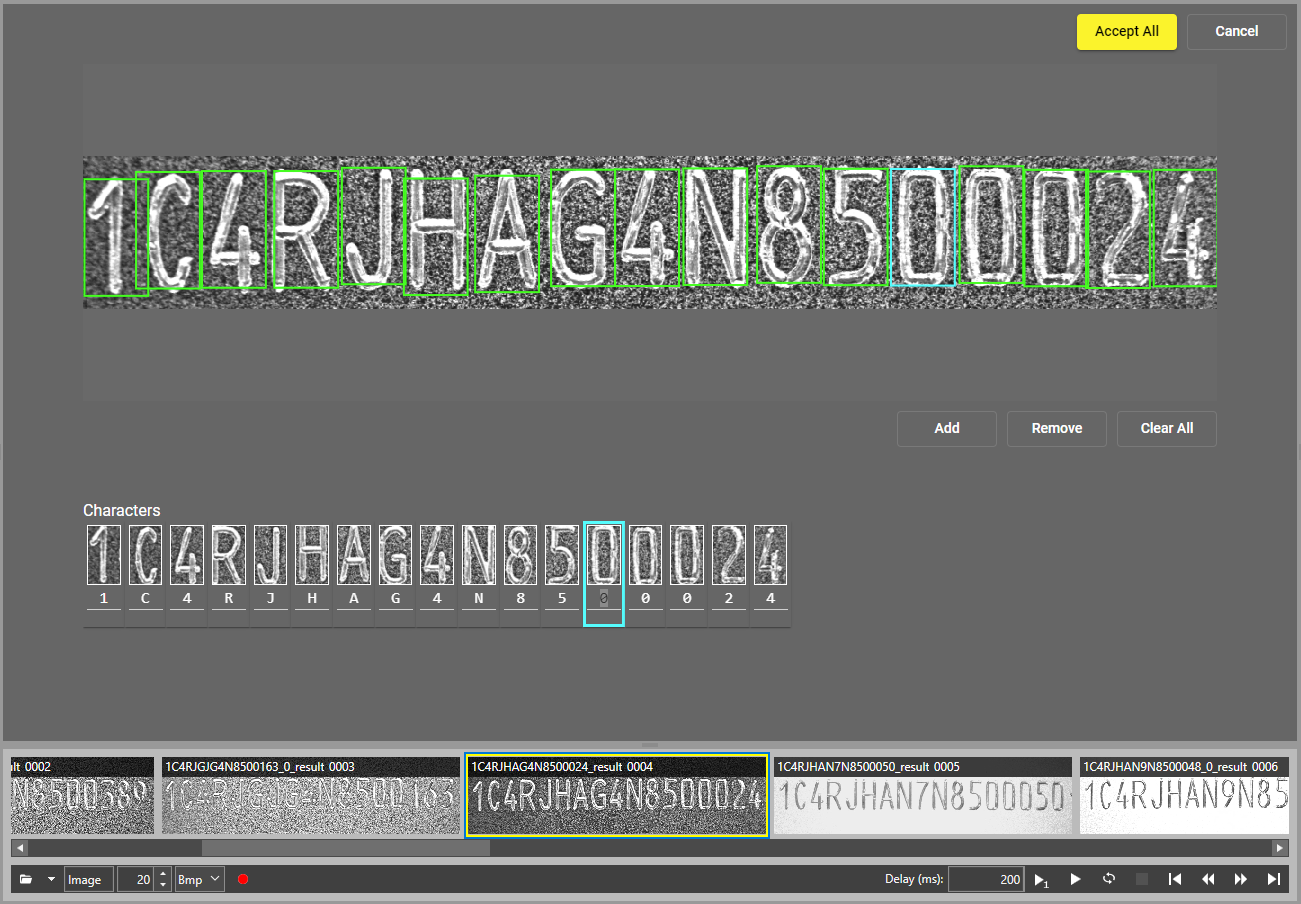Click the rewind double-arrow icon

tap(1208, 879)
